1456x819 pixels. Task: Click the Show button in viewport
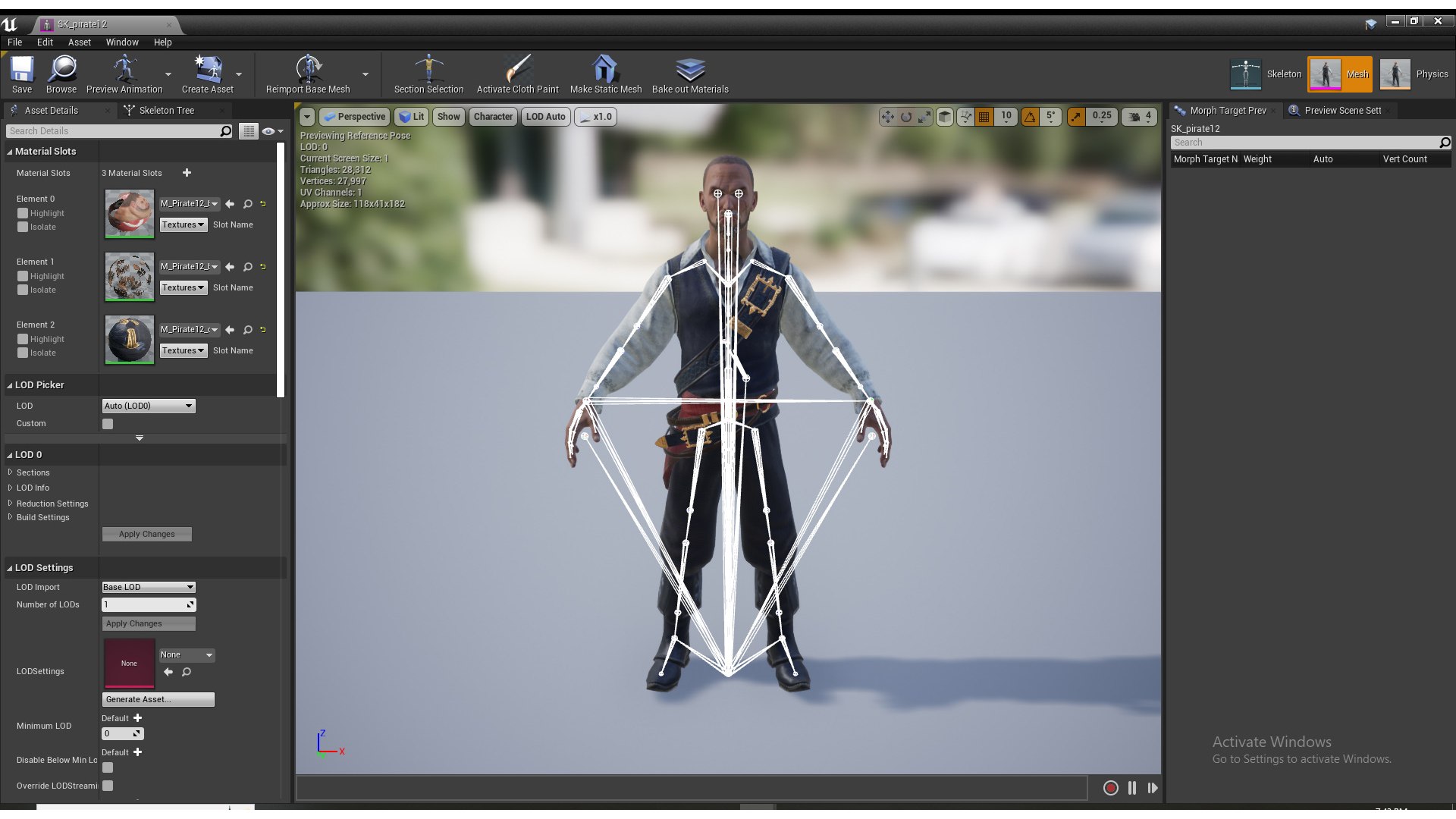(x=448, y=117)
